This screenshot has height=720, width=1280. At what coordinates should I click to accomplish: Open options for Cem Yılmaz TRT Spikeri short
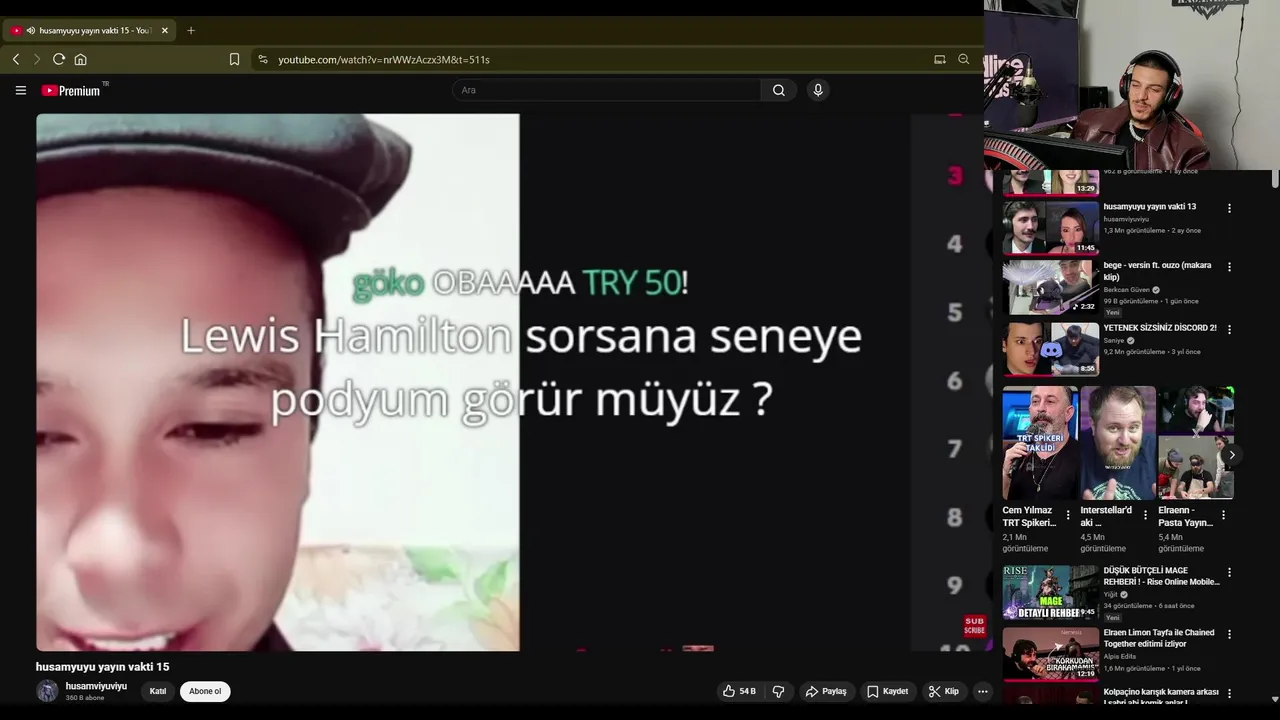pos(1068,516)
